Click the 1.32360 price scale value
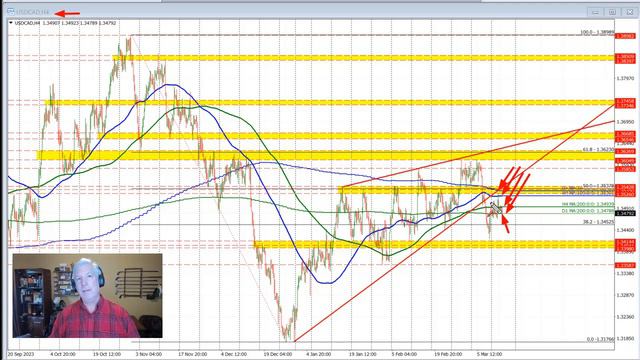 [x=625, y=317]
